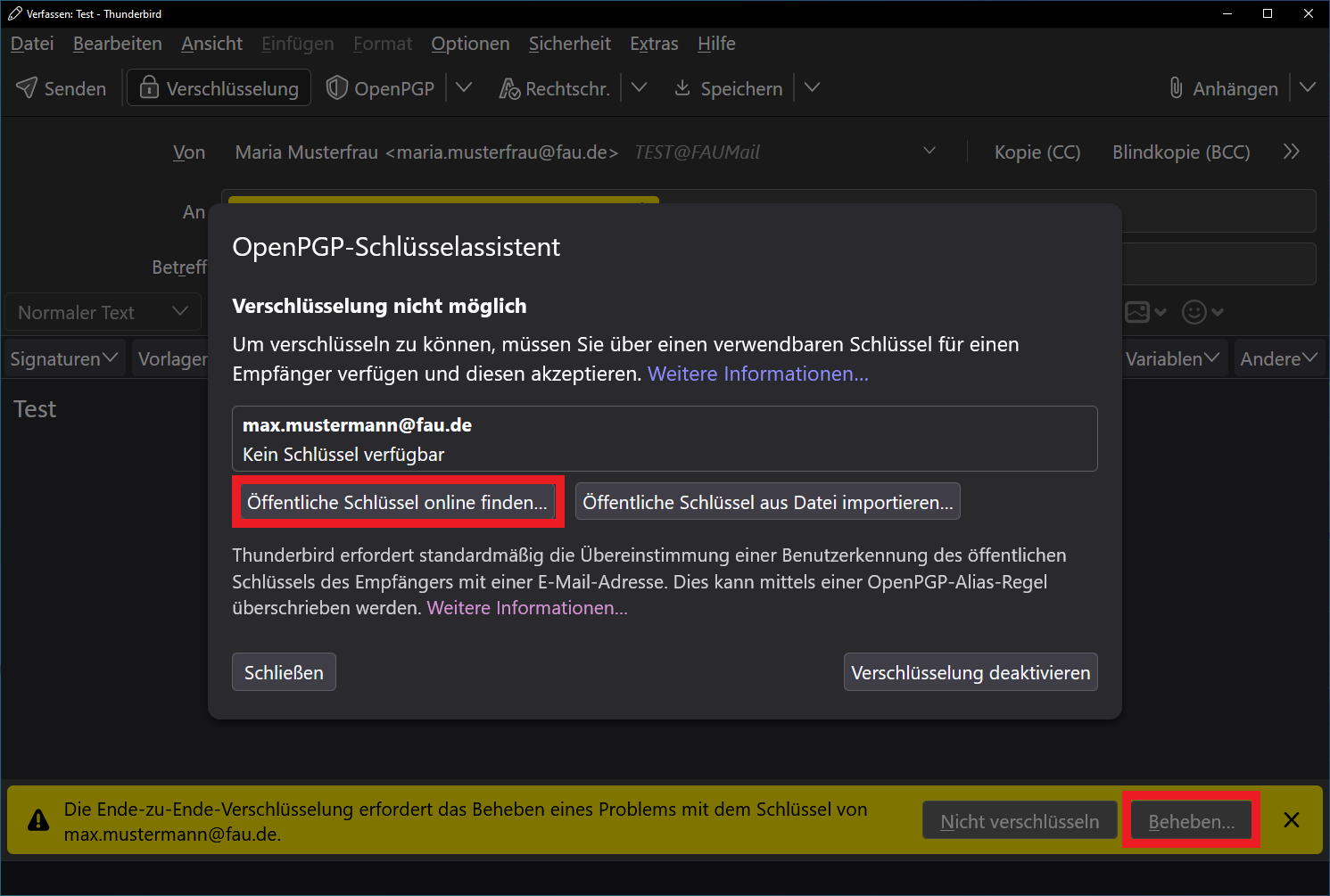The image size is (1330, 896).
Task: Dismiss the yellow notification bar with X
Action: pos(1291,820)
